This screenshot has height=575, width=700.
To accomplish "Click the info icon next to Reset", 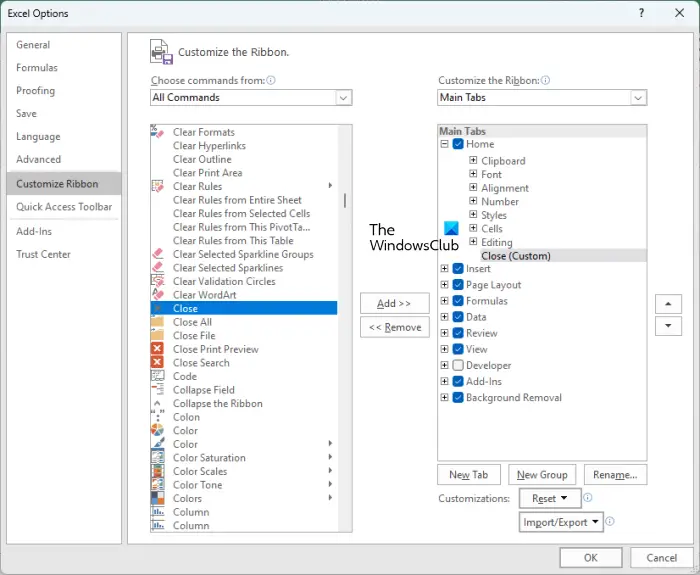I will (x=588, y=498).
